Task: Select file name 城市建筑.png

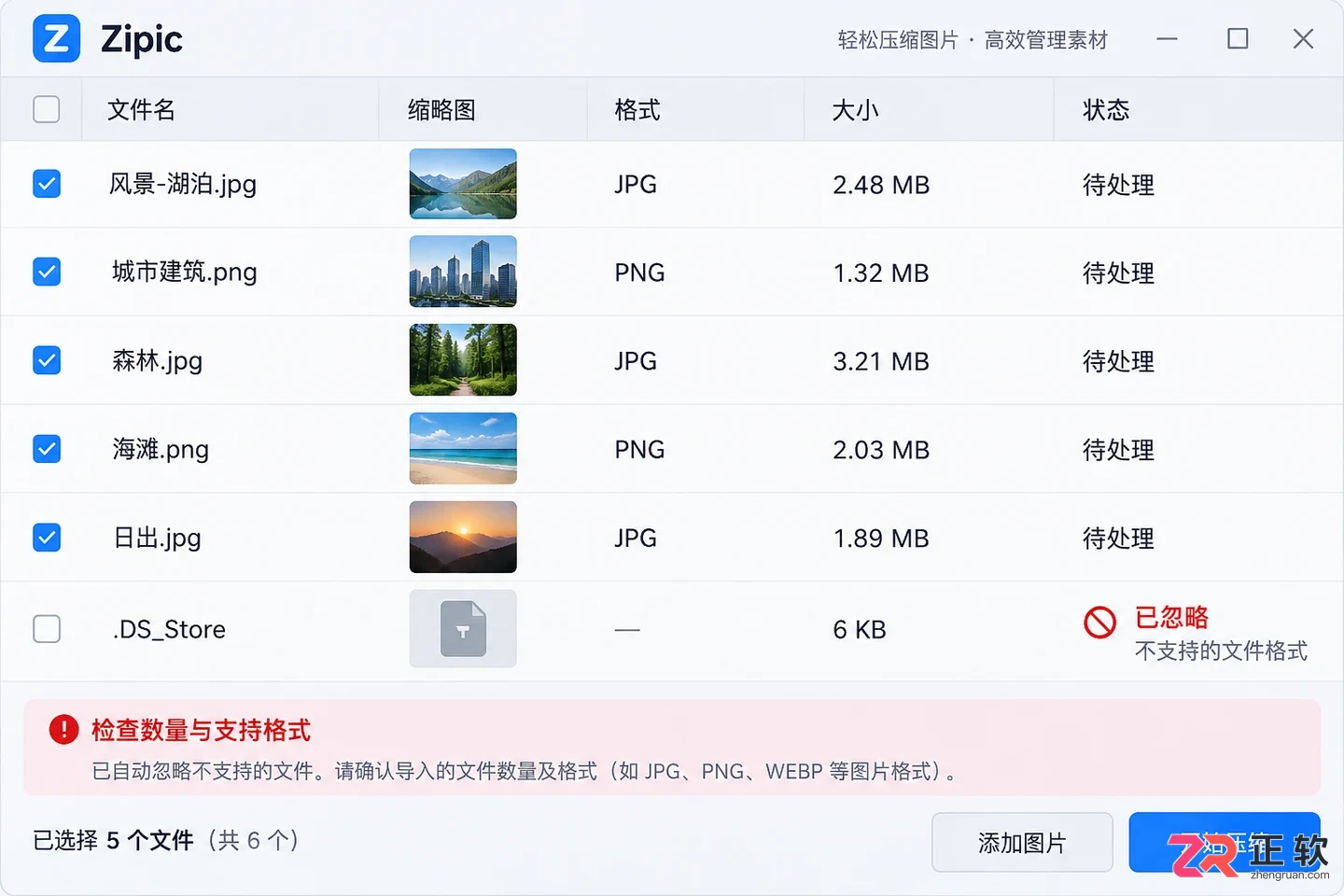Action: coord(185,273)
